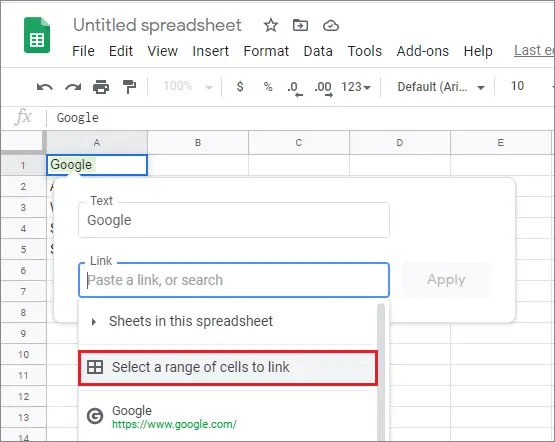Open the Default (Arial) font dropdown
This screenshot has width=555, height=442.
tap(441, 87)
